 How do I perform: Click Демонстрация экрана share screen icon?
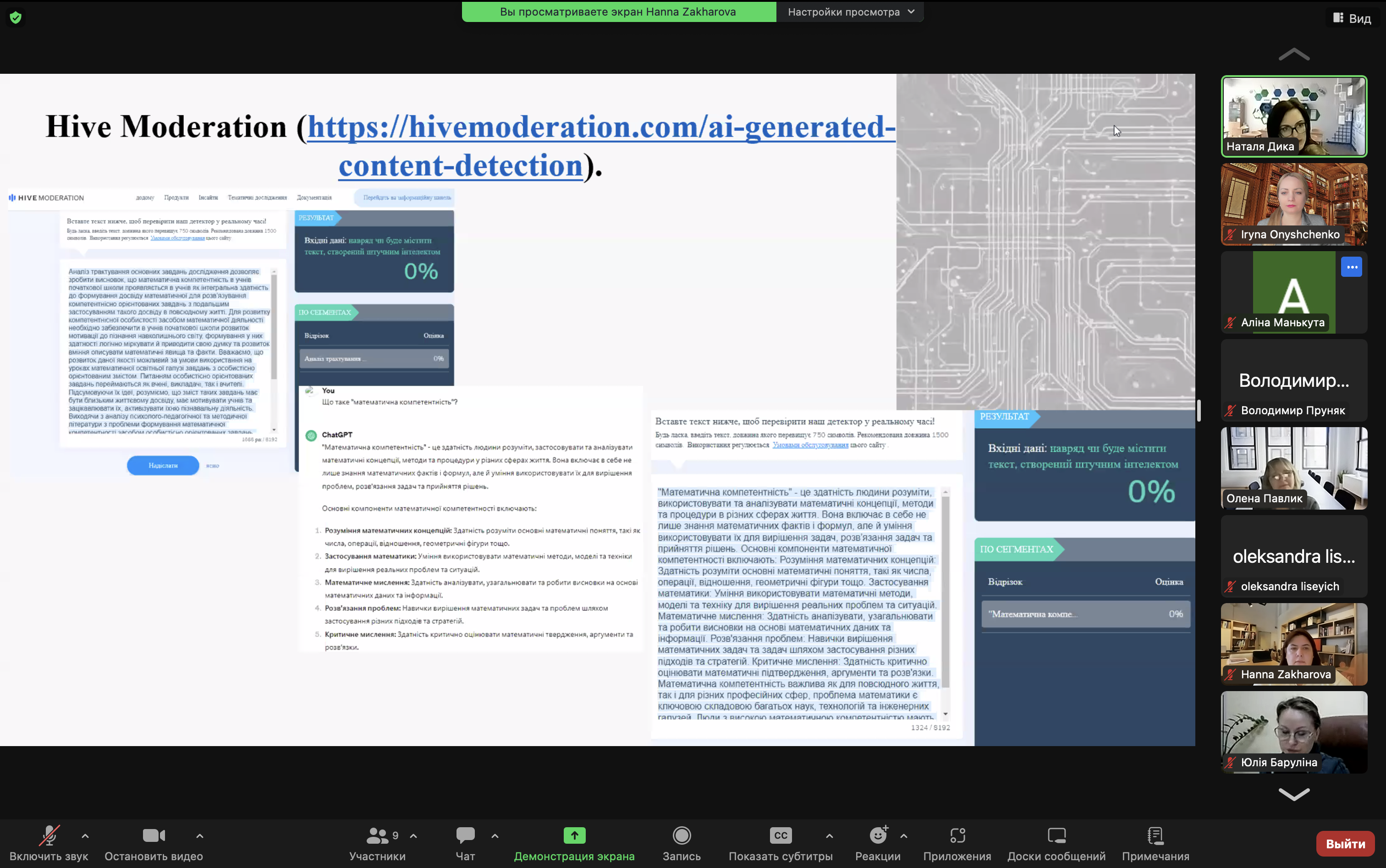pos(574,836)
